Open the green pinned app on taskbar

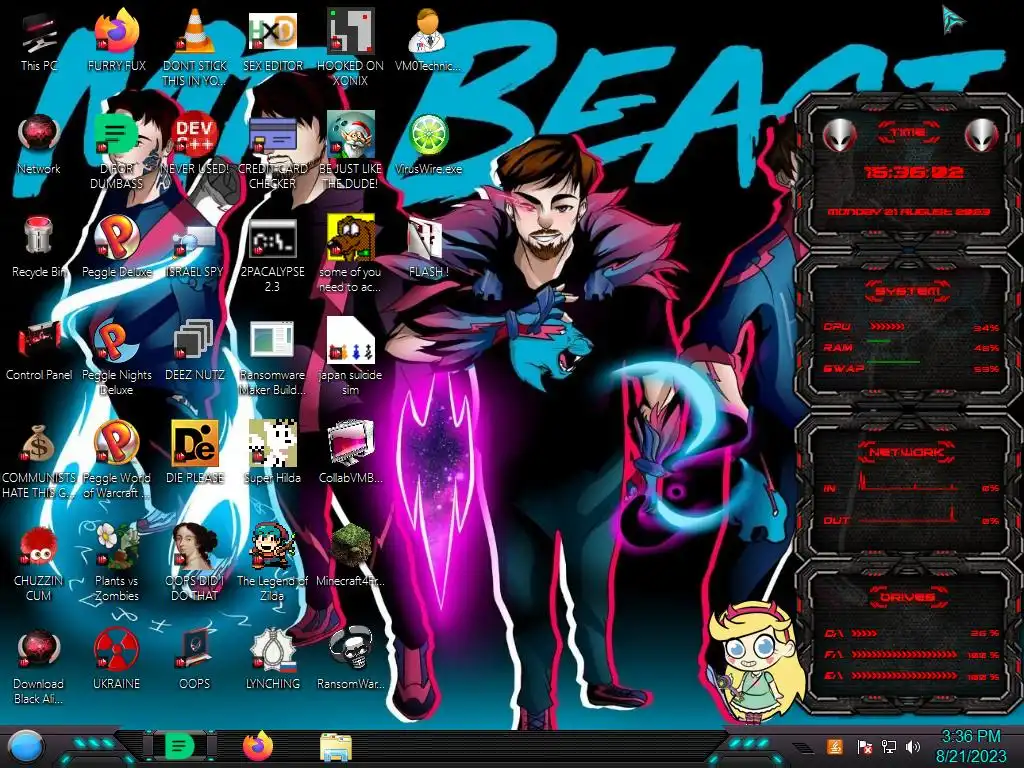point(178,746)
